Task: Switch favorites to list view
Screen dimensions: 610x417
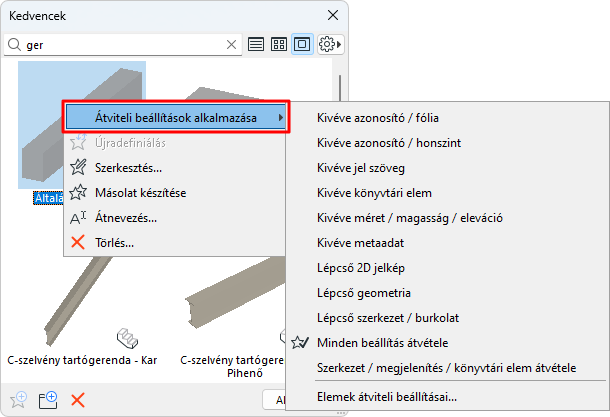Action: click(x=256, y=45)
